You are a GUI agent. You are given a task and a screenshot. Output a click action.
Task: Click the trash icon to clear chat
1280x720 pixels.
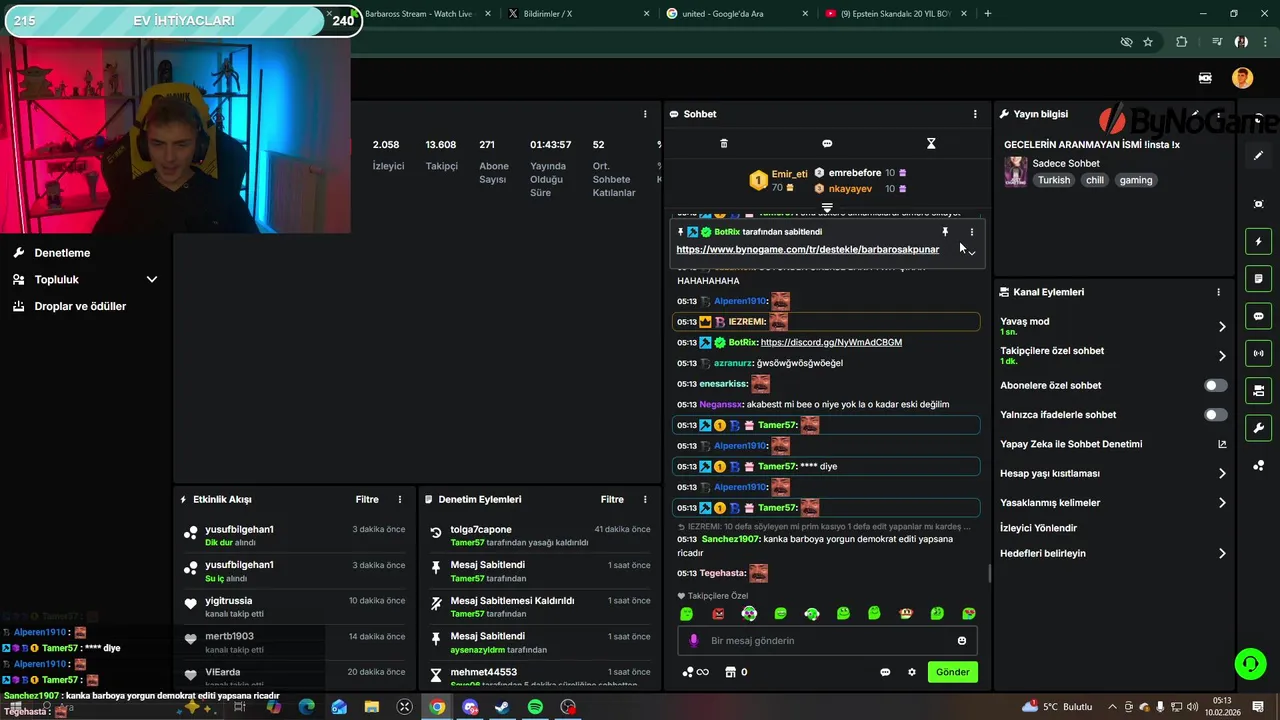tap(724, 144)
